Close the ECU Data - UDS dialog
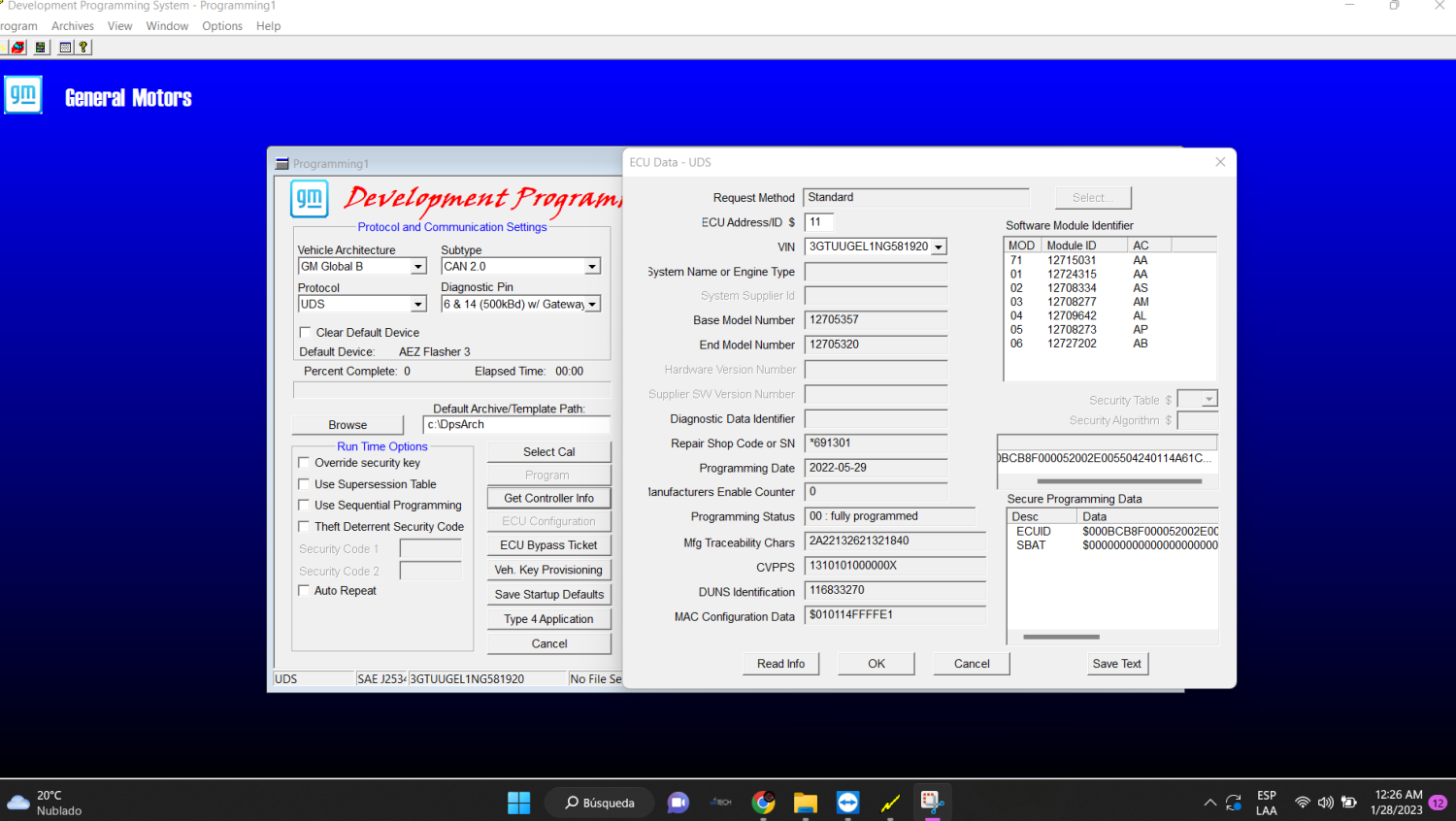The image size is (1456, 821). point(1220,162)
